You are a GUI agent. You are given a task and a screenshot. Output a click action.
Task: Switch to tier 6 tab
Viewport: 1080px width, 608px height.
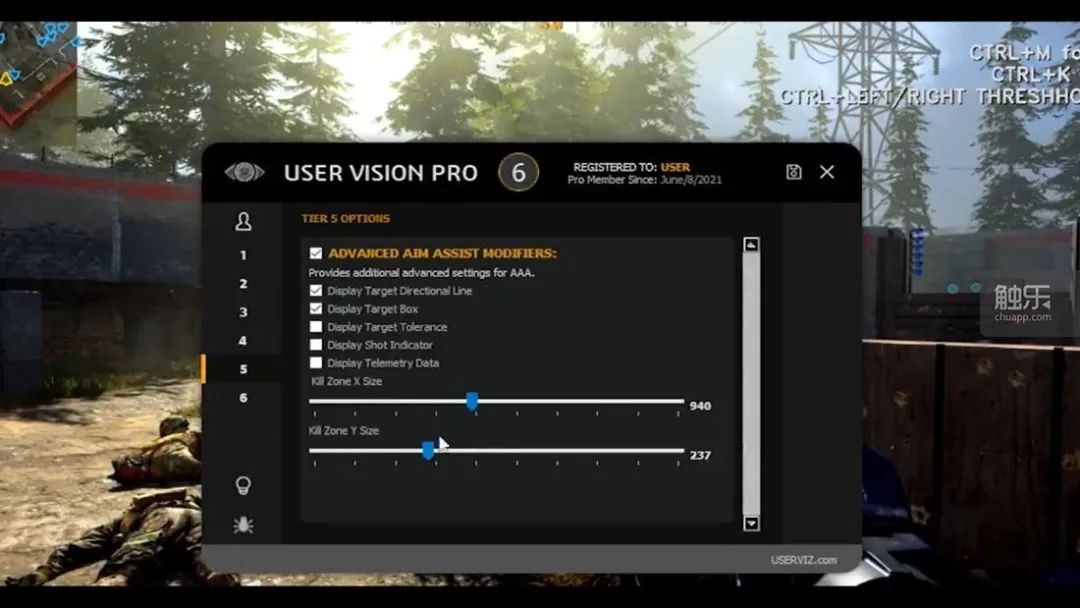[243, 398]
